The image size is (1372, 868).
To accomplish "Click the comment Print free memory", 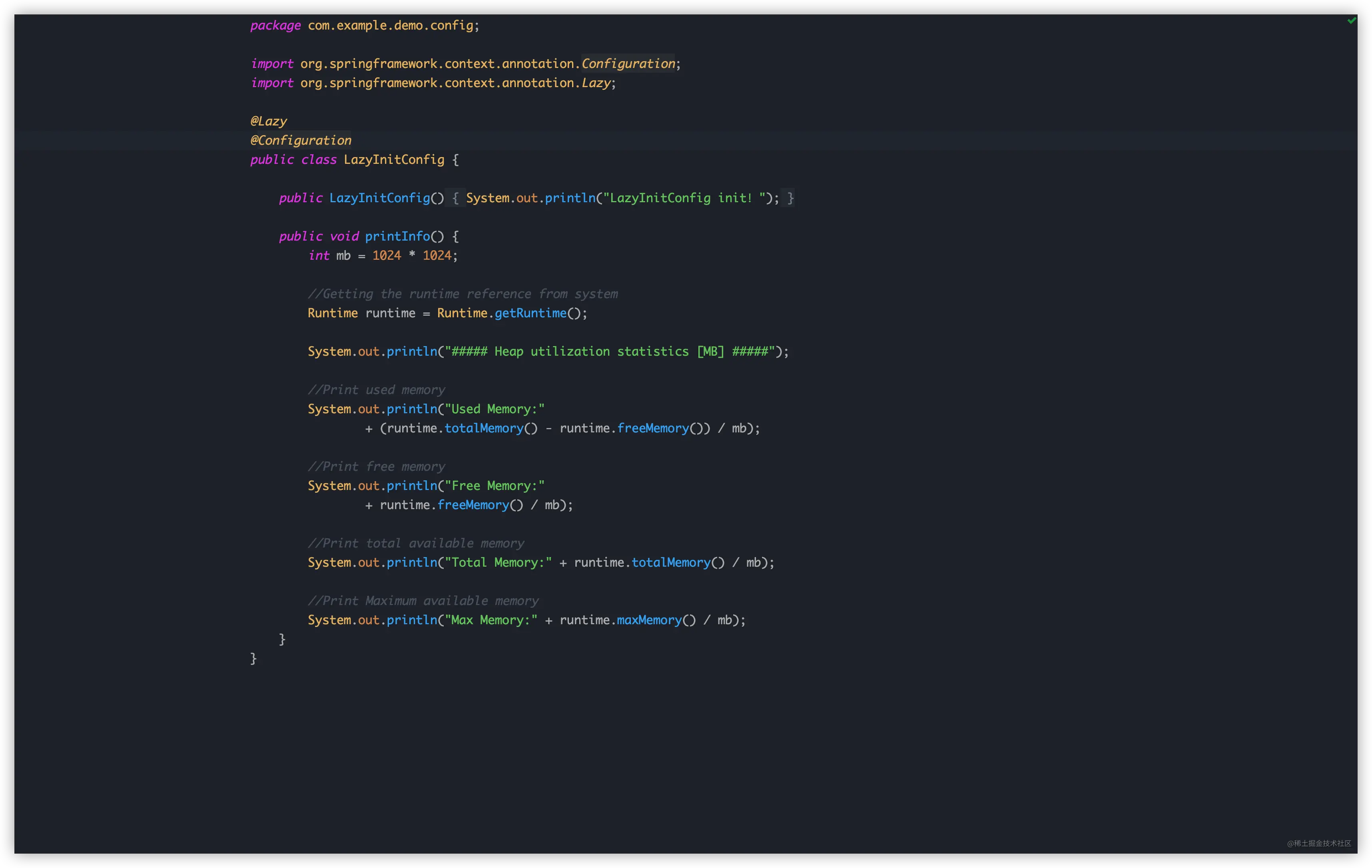I will 376,466.
